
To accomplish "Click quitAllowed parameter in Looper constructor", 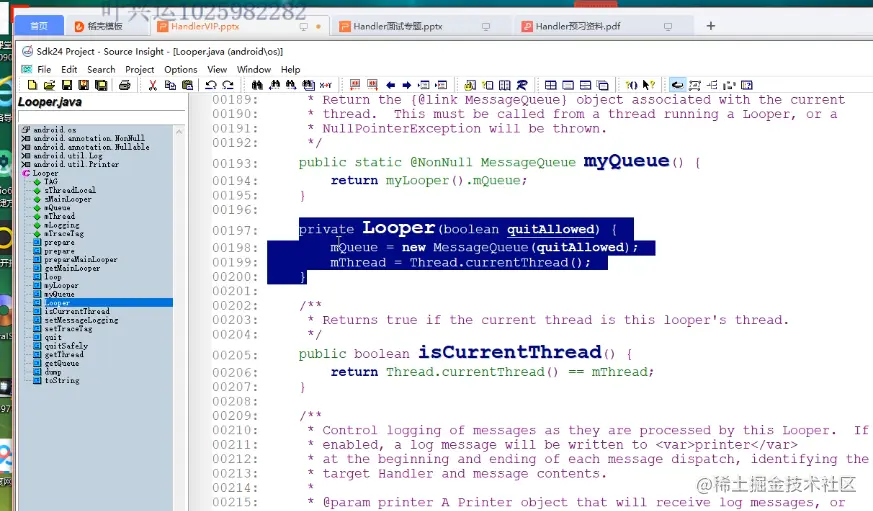I will tap(550, 229).
